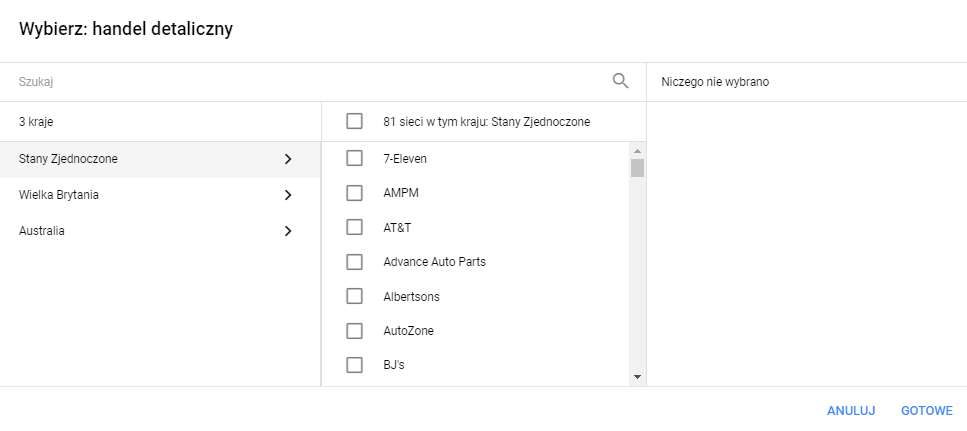Viewport: 967px width, 431px height.
Task: Choose Australia country label
Action: pyautogui.click(x=41, y=231)
